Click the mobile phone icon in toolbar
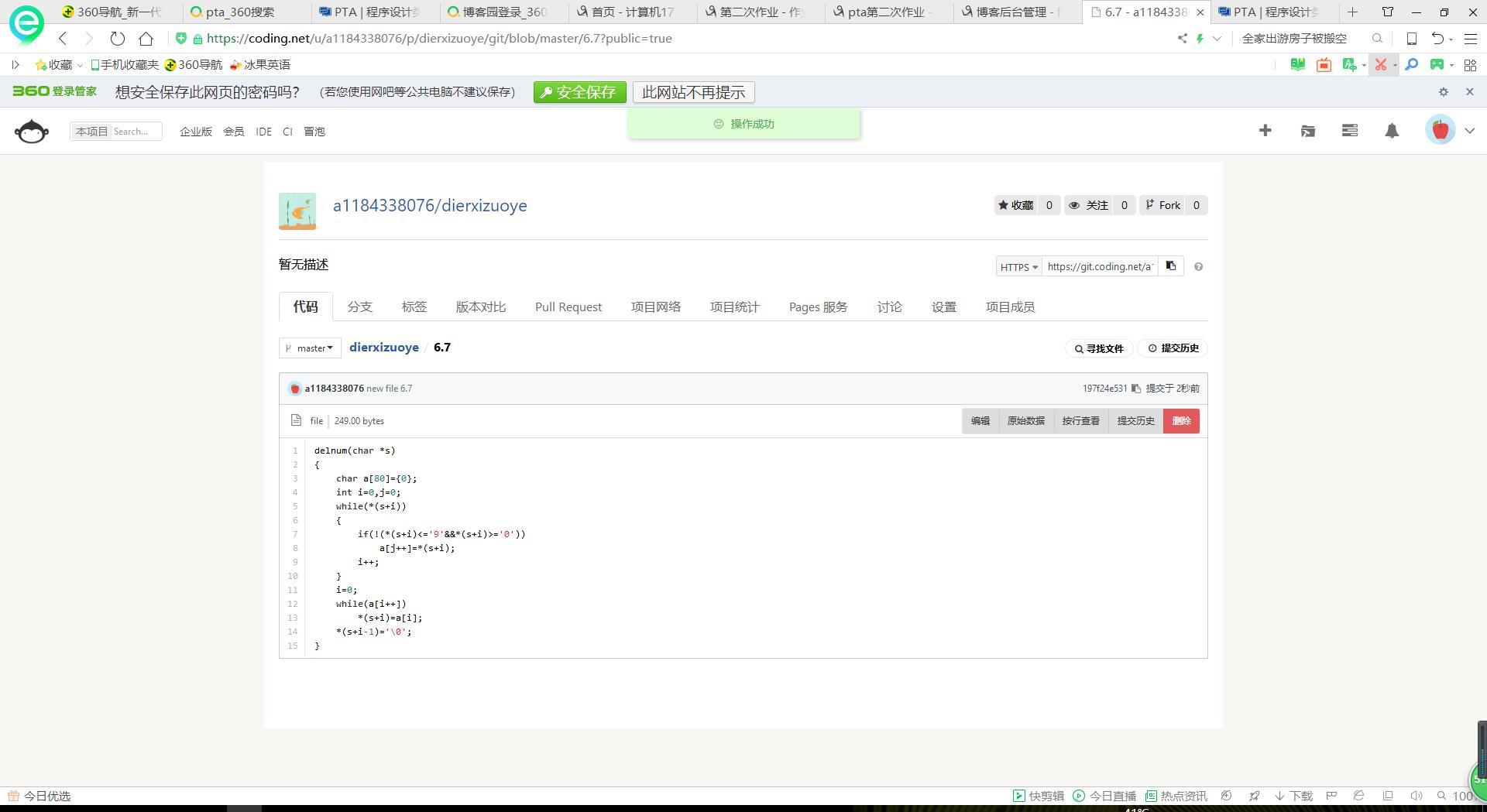This screenshot has height=812, width=1487. pyautogui.click(x=1412, y=39)
